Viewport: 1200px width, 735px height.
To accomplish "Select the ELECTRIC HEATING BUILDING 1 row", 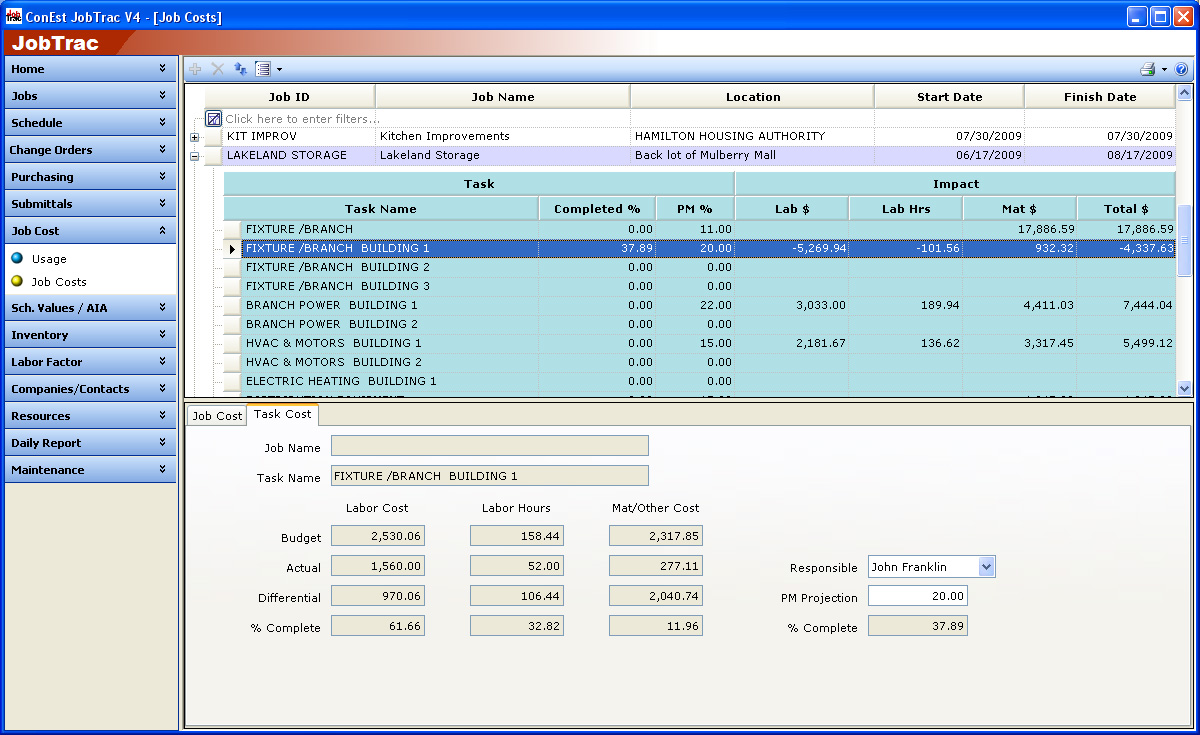I will (x=699, y=381).
